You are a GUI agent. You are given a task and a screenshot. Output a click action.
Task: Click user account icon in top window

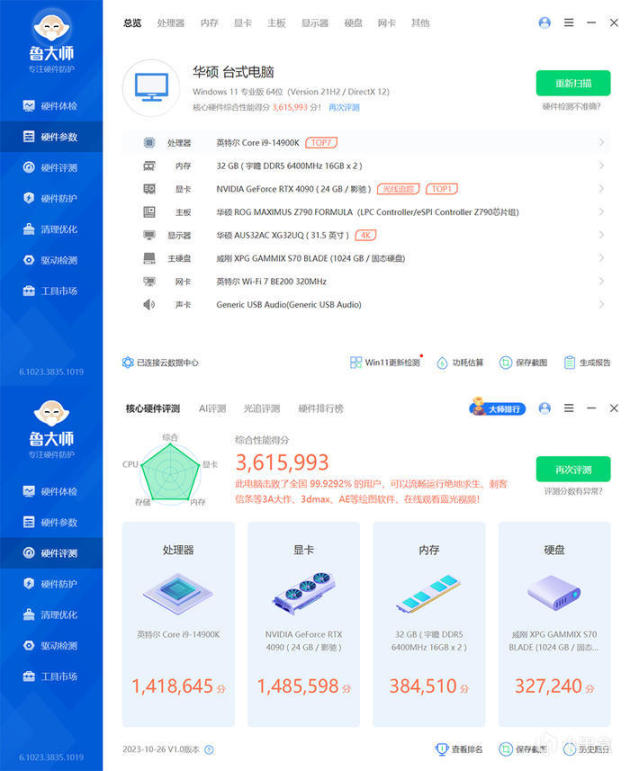pos(544,23)
